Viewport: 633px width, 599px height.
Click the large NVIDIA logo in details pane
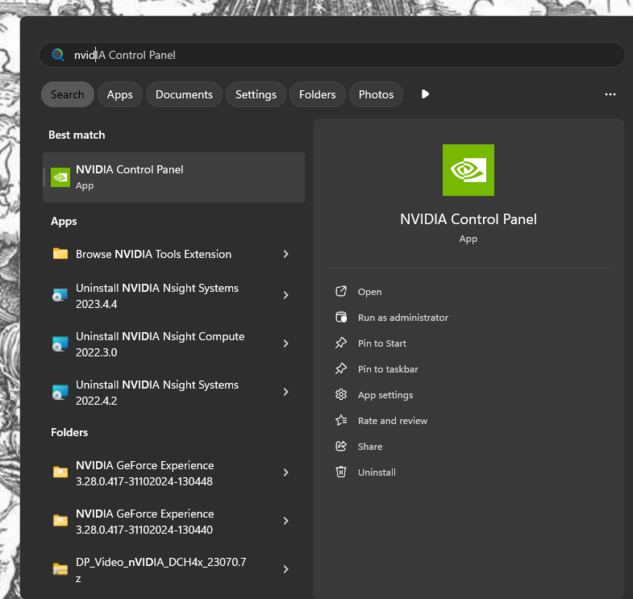pyautogui.click(x=468, y=170)
